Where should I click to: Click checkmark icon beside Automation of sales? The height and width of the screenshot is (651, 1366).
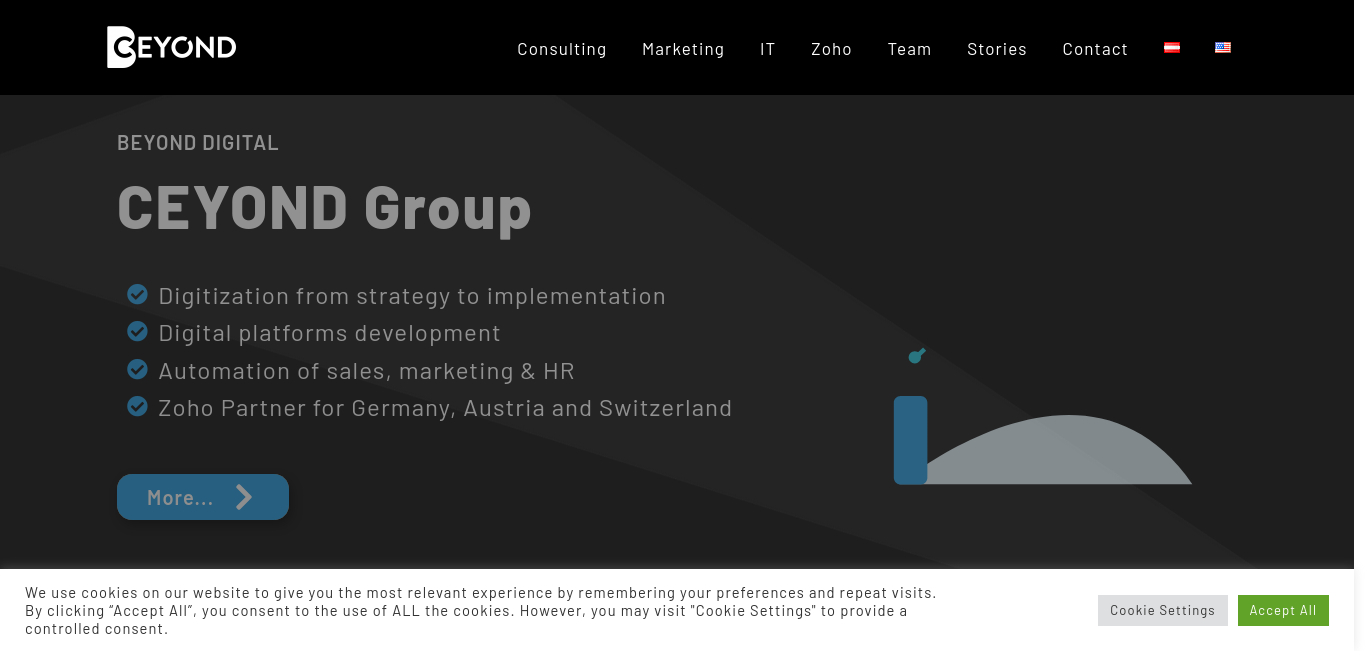(138, 369)
